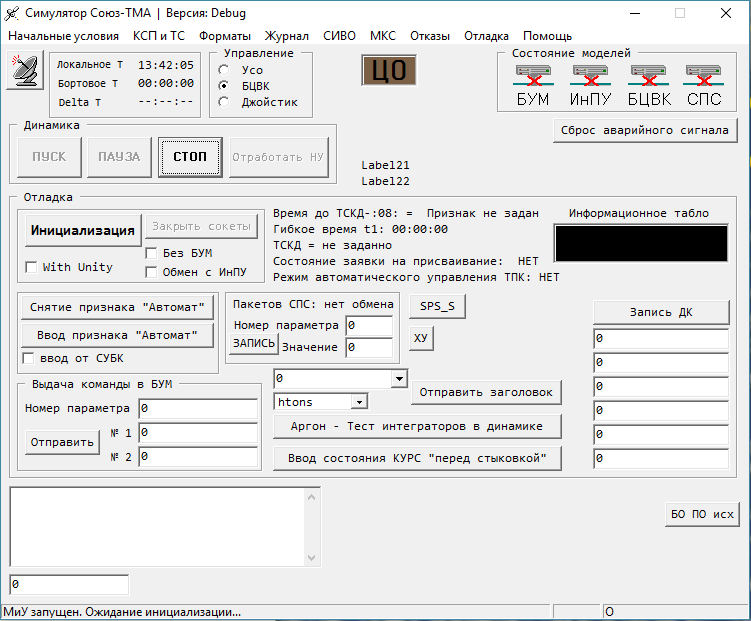The height and width of the screenshot is (621, 751).
Task: Focus the № 2 input field
Action: point(198,457)
